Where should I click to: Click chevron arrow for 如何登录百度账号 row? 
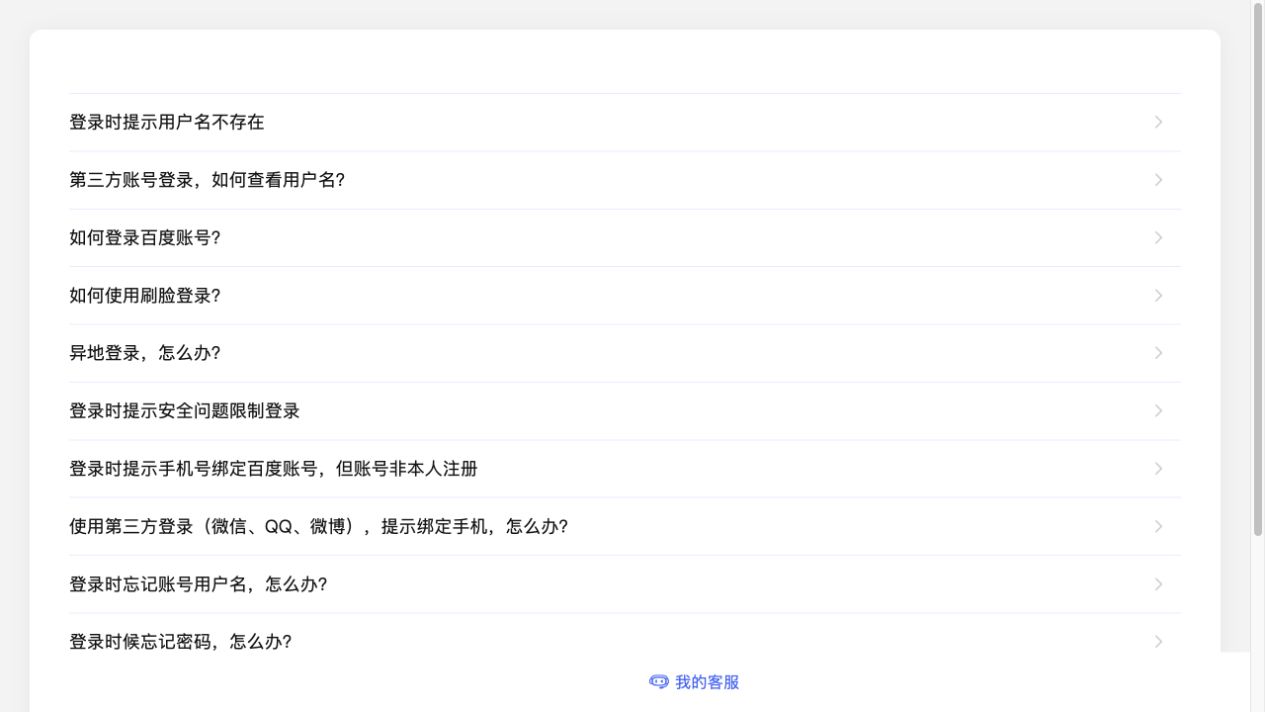tap(1158, 238)
